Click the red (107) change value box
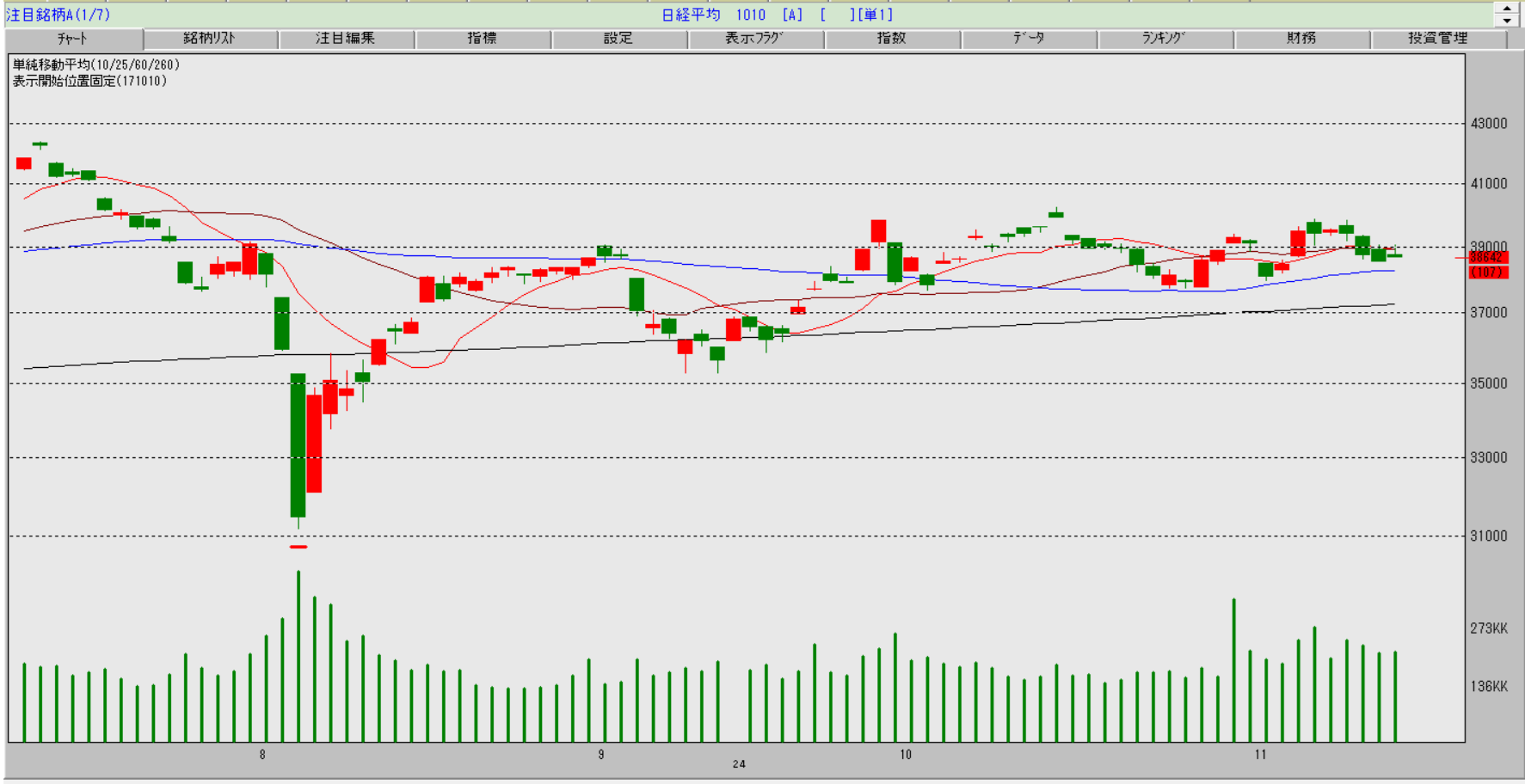This screenshot has height=784, width=1525. coord(1488,273)
